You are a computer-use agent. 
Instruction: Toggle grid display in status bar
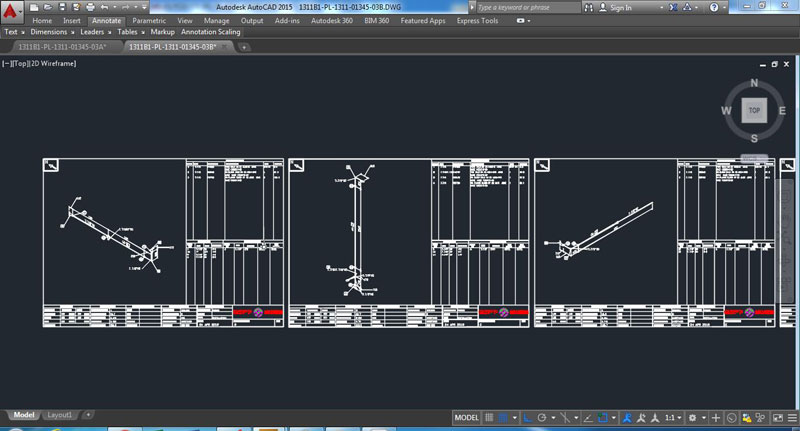[x=489, y=417]
